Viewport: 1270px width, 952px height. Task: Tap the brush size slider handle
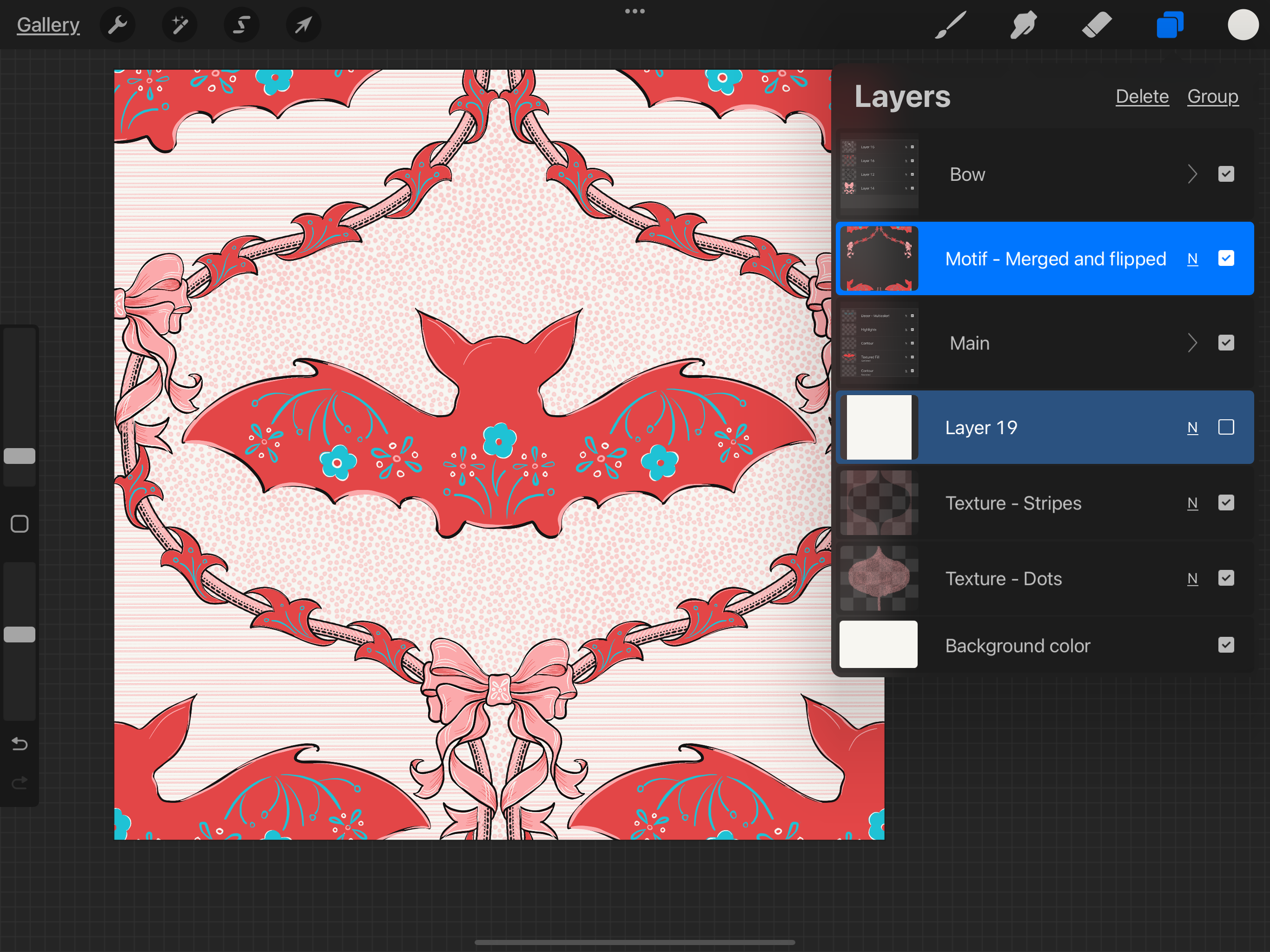coord(20,456)
